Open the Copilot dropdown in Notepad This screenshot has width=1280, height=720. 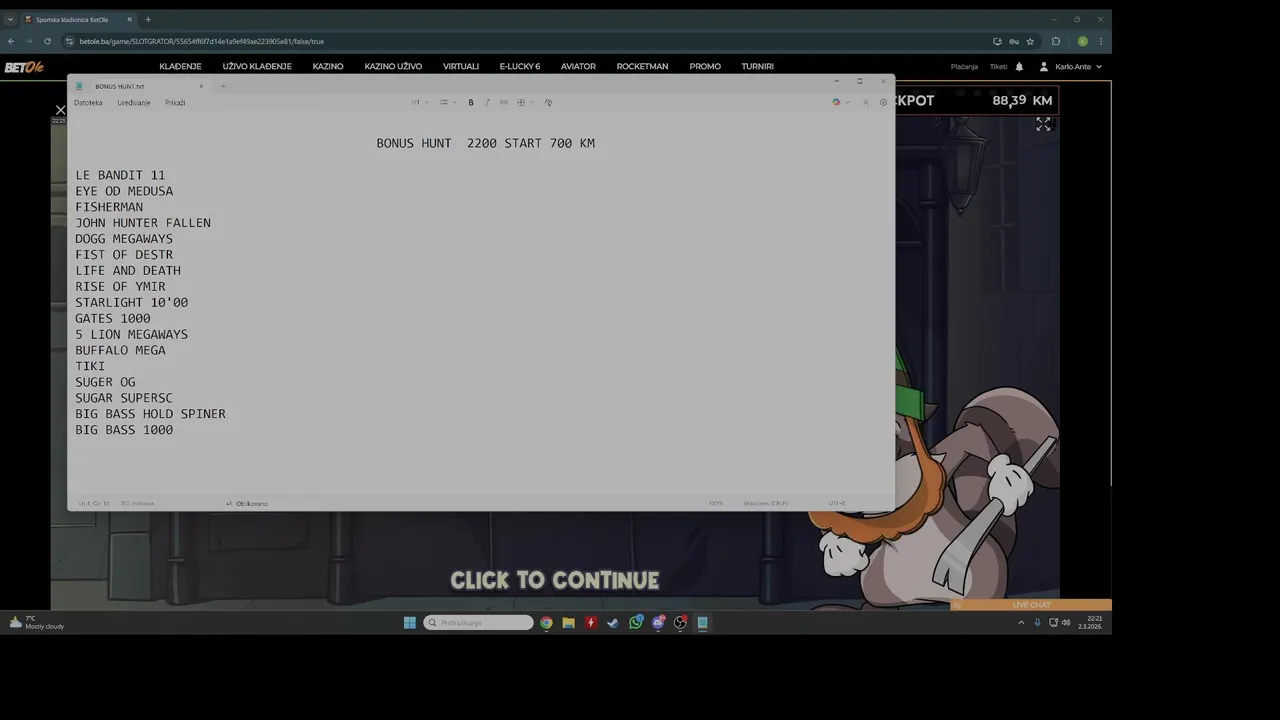(840, 102)
